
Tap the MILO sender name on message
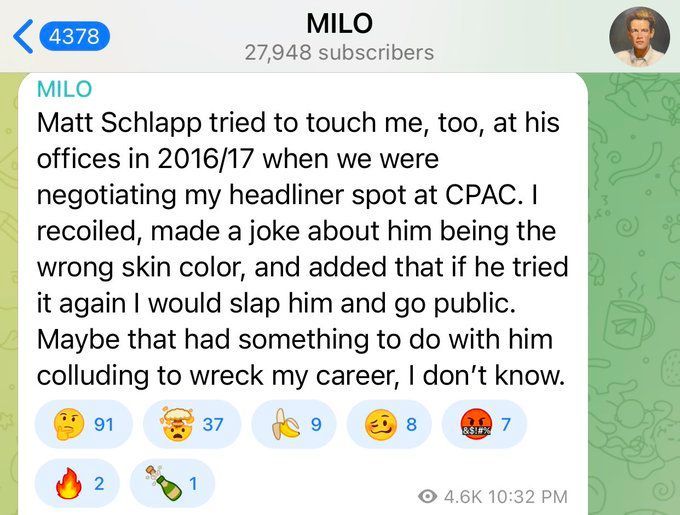click(65, 89)
